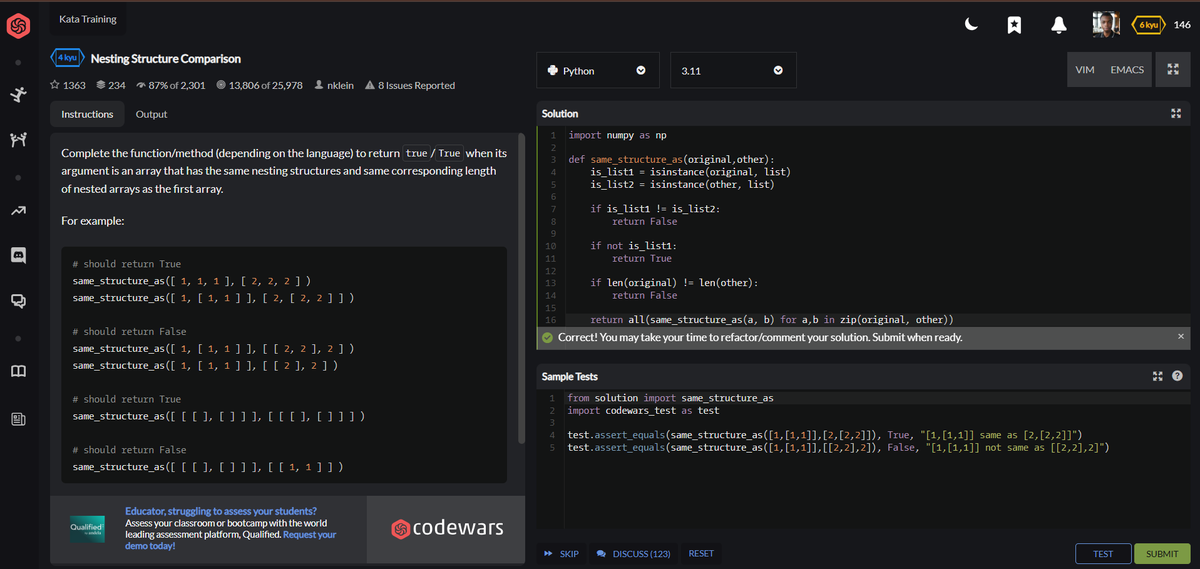Click the Qualified ad logo
Screen dimensions: 1200x569
click(87, 527)
